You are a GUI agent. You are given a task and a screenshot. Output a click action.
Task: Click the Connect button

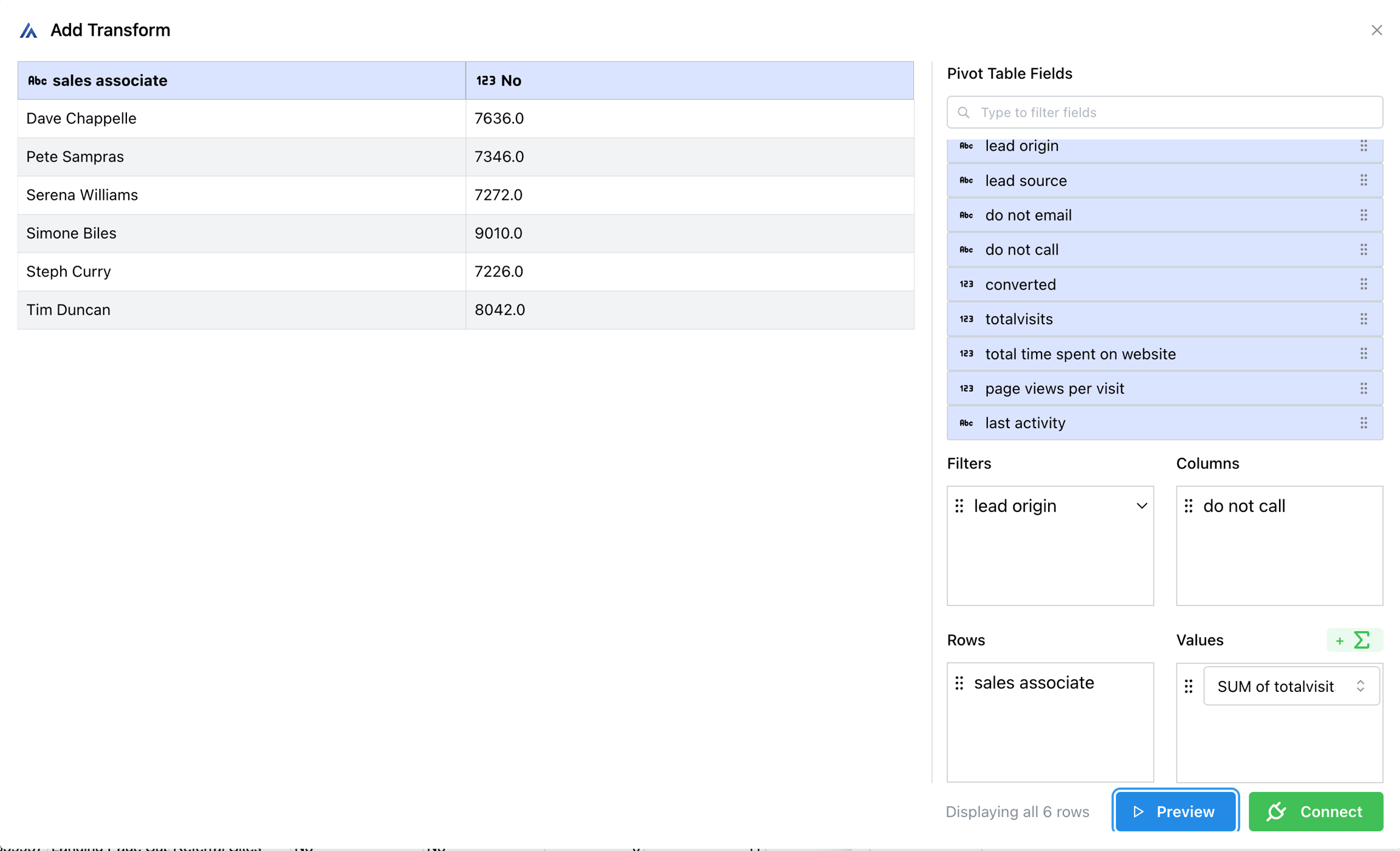(1316, 812)
